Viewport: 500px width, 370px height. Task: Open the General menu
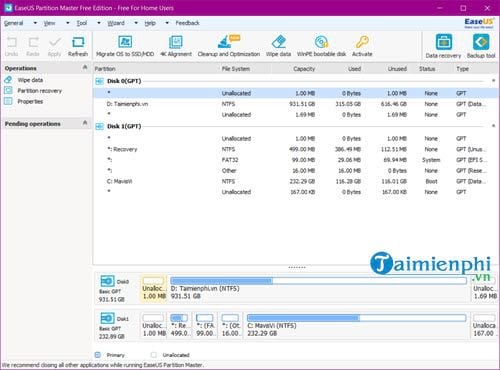pos(14,23)
